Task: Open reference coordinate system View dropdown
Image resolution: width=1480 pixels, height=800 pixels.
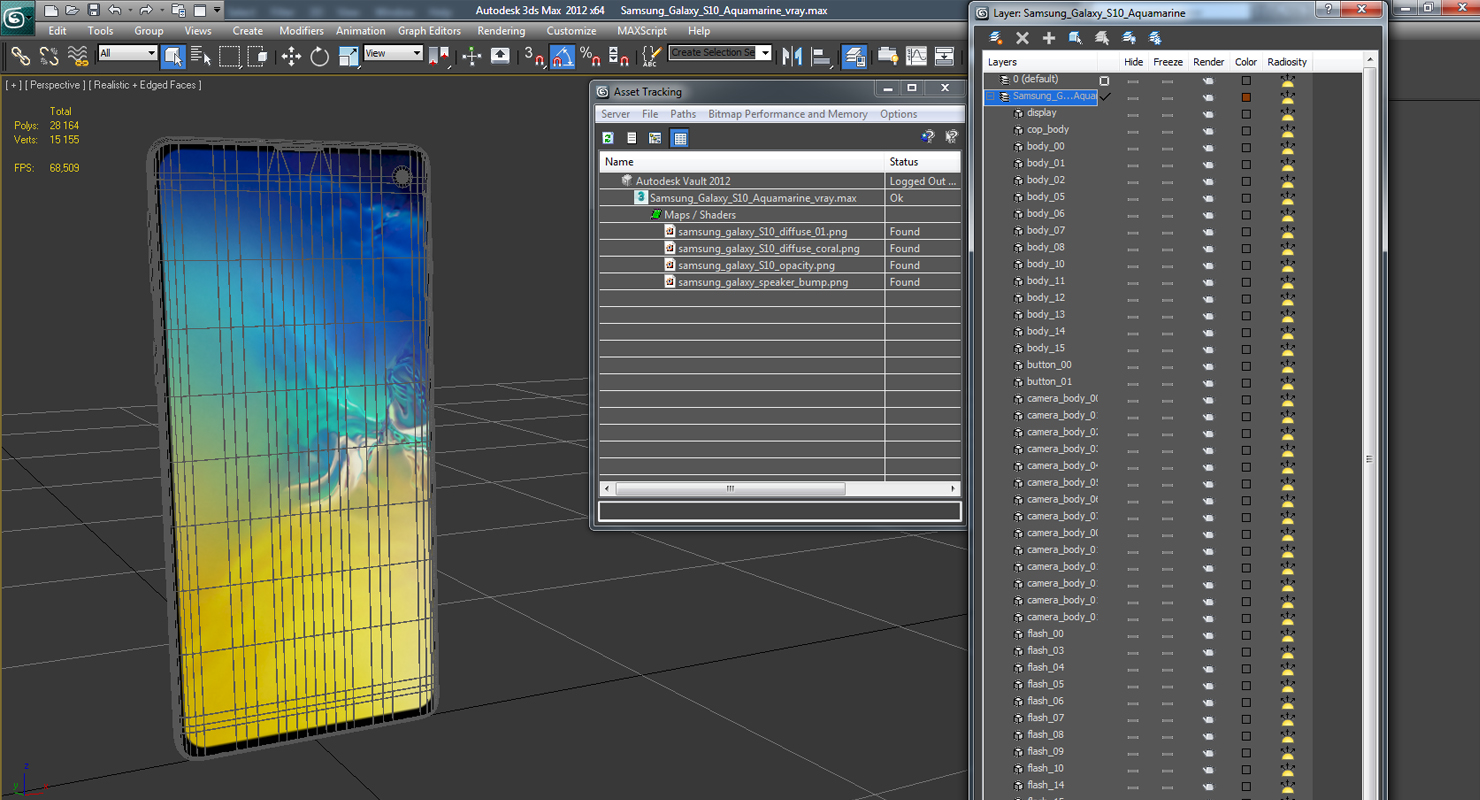Action: point(393,53)
